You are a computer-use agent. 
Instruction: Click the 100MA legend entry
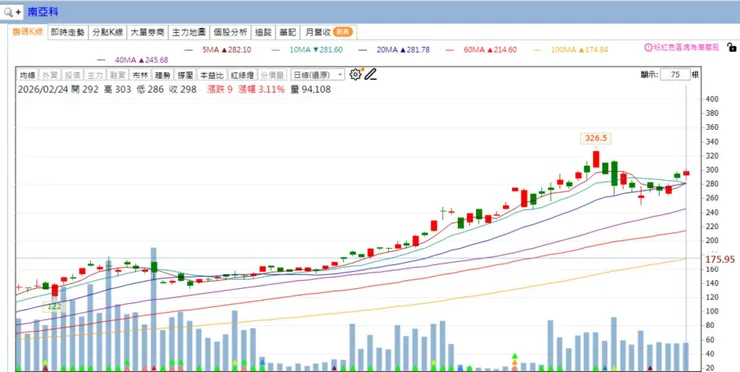point(580,49)
